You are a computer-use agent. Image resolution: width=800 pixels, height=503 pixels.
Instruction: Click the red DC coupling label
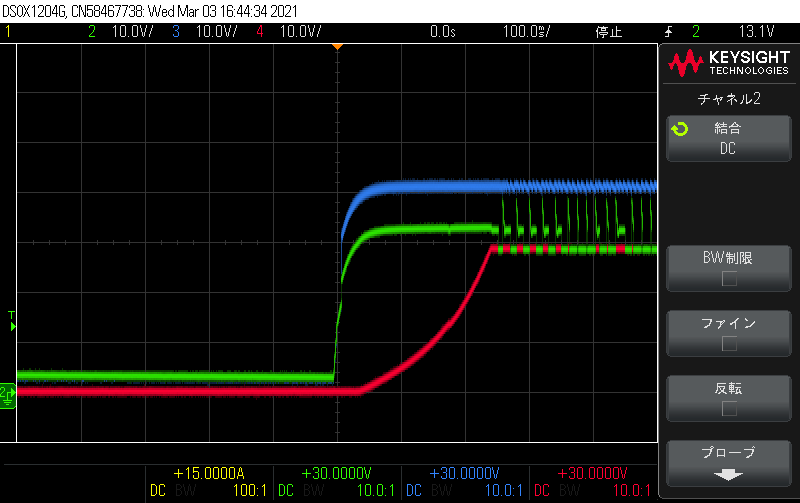click(x=542, y=491)
